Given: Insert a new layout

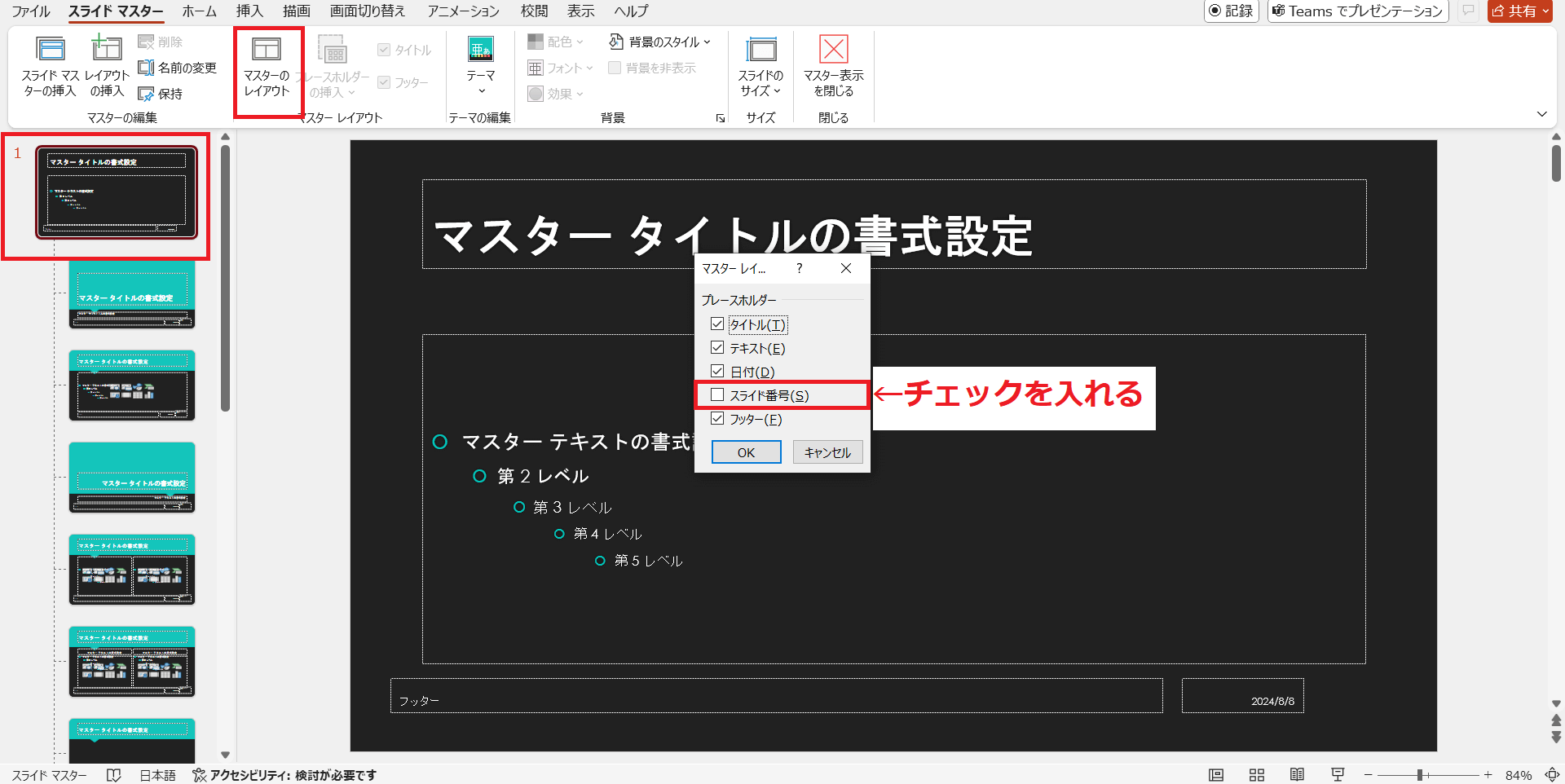Looking at the screenshot, I should 107,67.
